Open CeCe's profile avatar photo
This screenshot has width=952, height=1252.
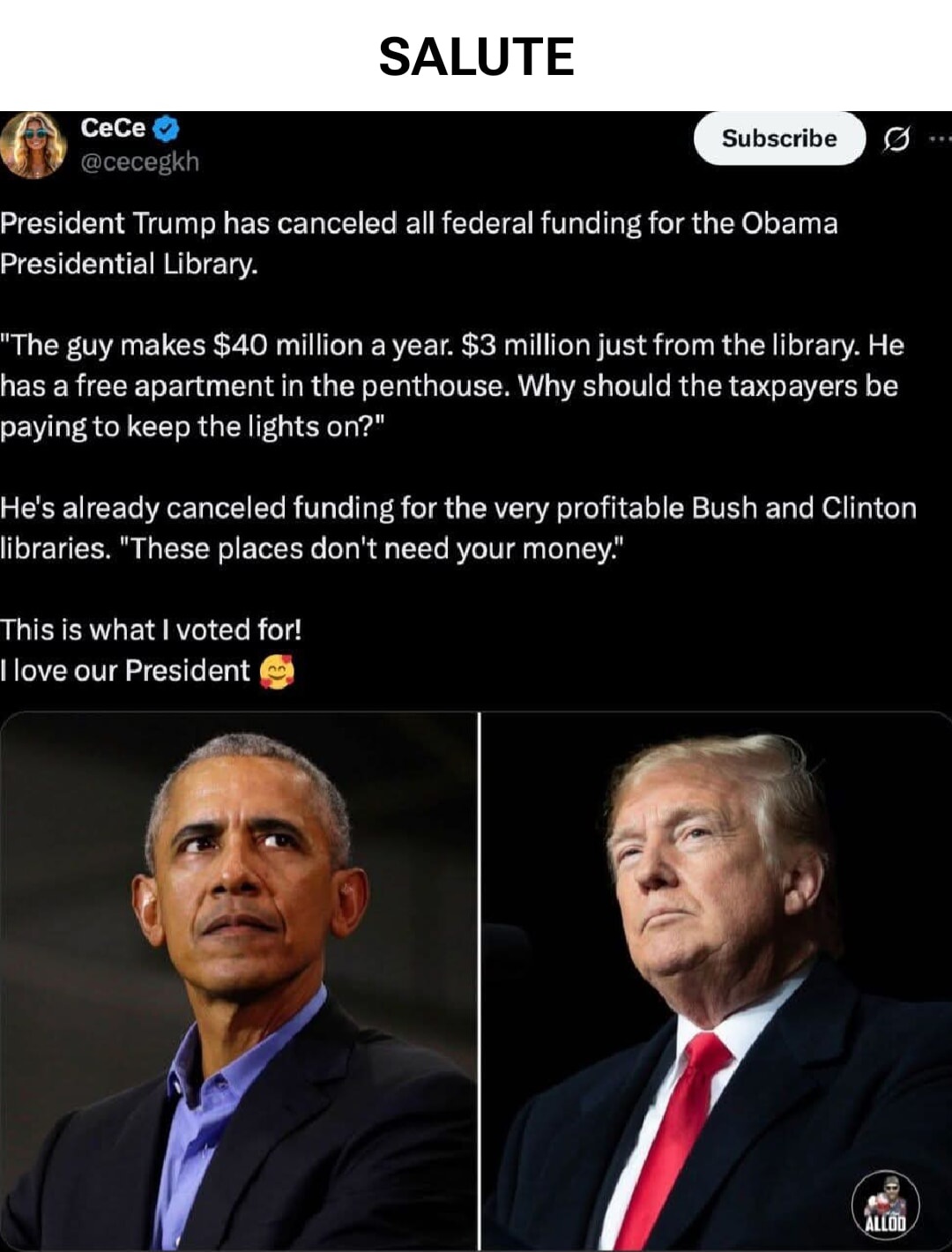point(33,145)
